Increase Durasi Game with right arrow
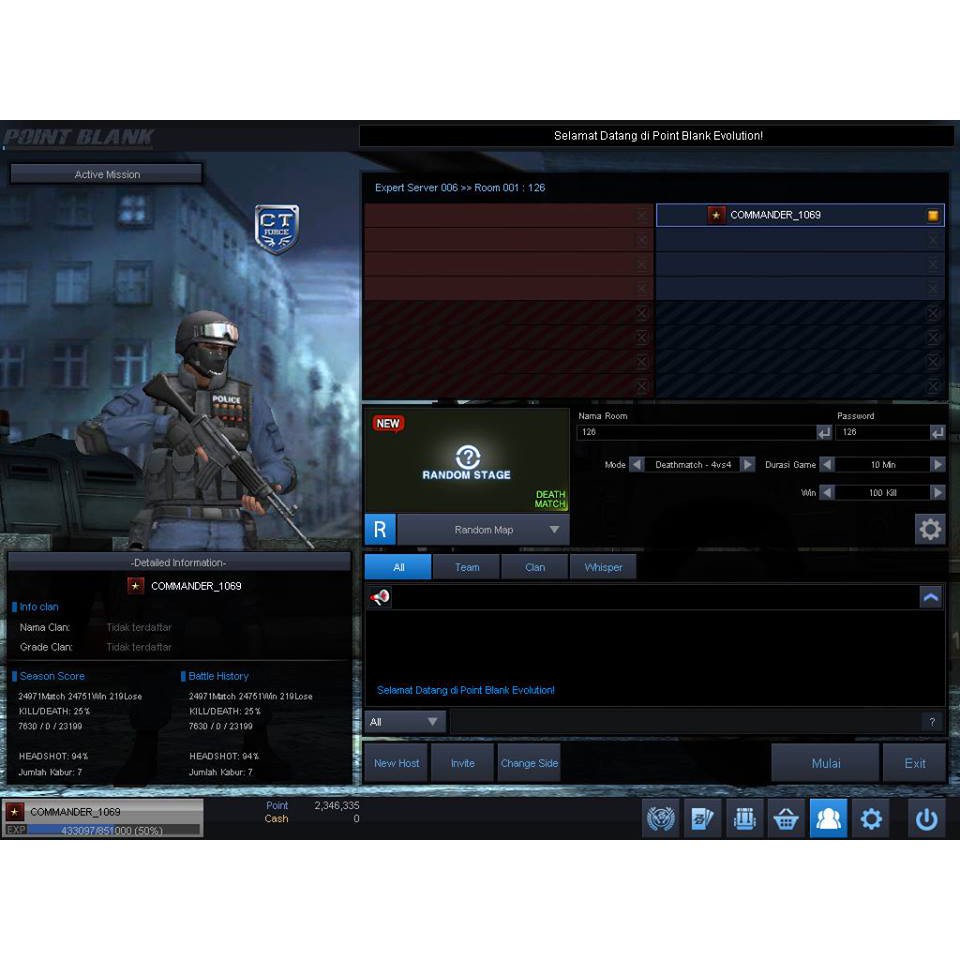This screenshot has height=960, width=960. [937, 465]
